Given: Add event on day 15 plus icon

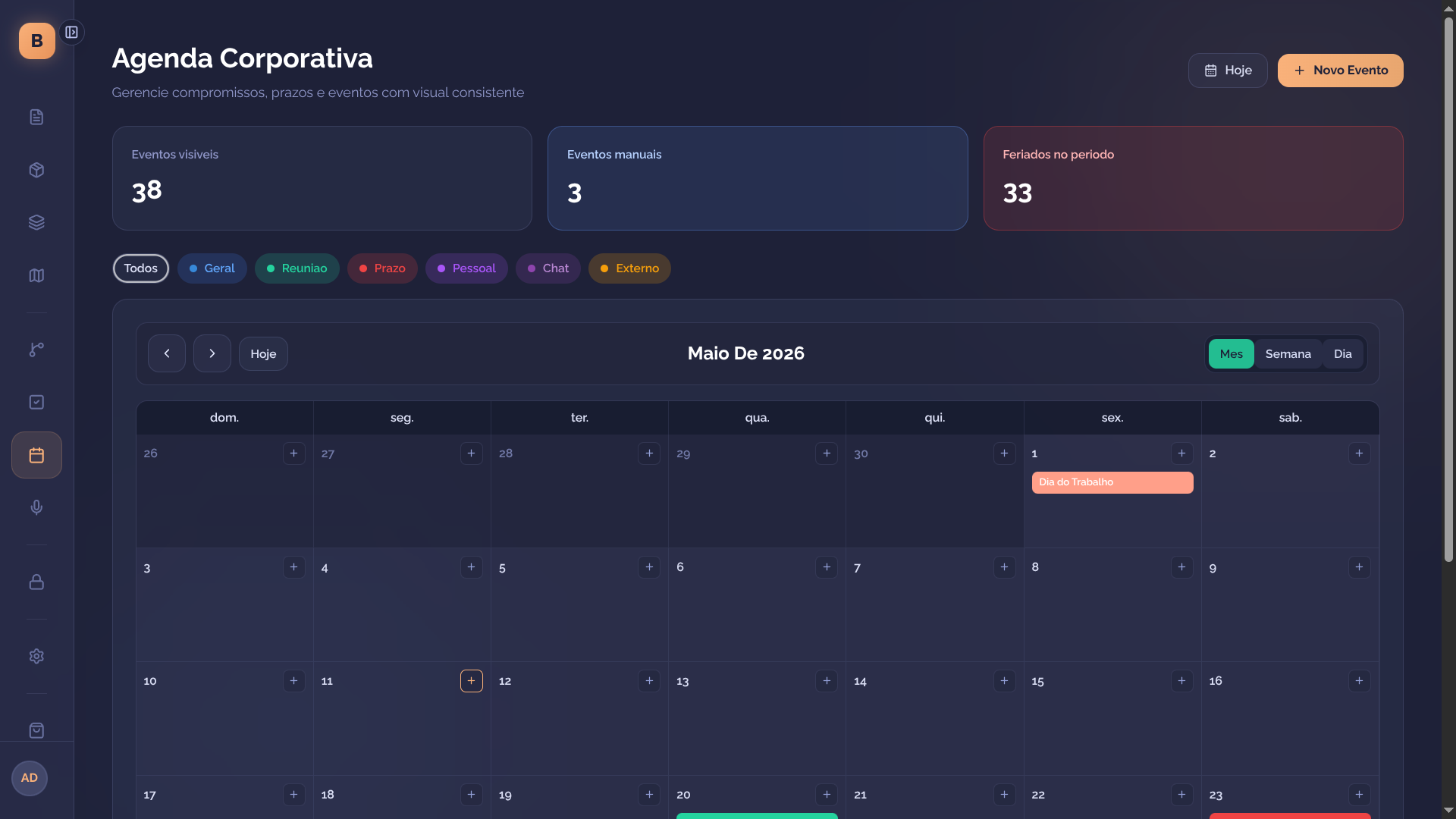Looking at the screenshot, I should [x=1181, y=681].
